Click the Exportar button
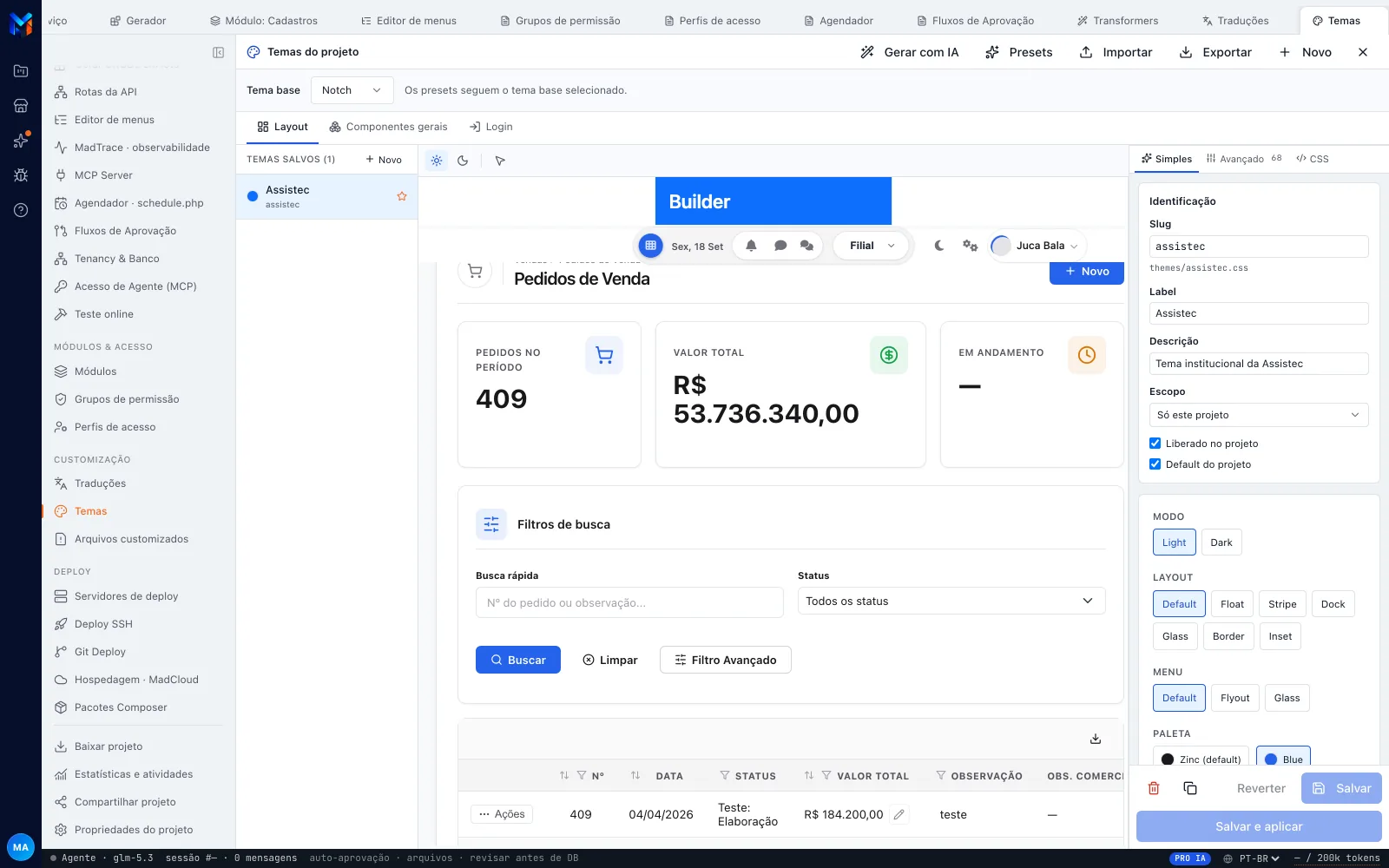Image resolution: width=1389 pixels, height=868 pixels. [1215, 52]
